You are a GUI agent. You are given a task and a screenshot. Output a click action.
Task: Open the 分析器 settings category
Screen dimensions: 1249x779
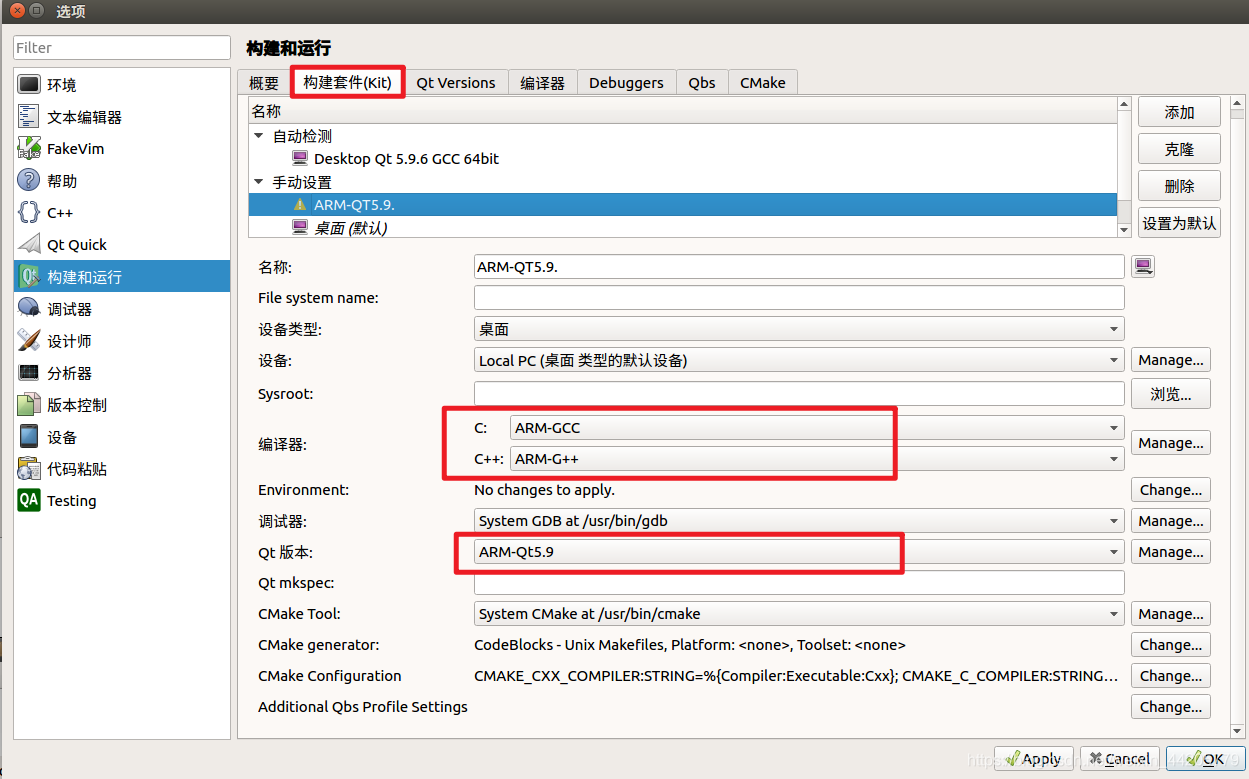click(x=122, y=373)
